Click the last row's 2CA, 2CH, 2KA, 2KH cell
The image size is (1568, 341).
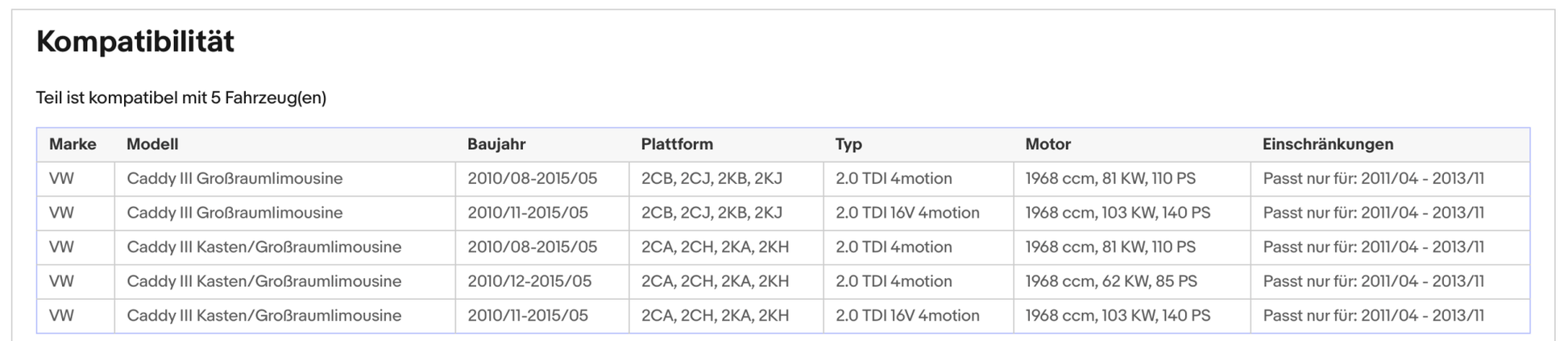tap(715, 316)
